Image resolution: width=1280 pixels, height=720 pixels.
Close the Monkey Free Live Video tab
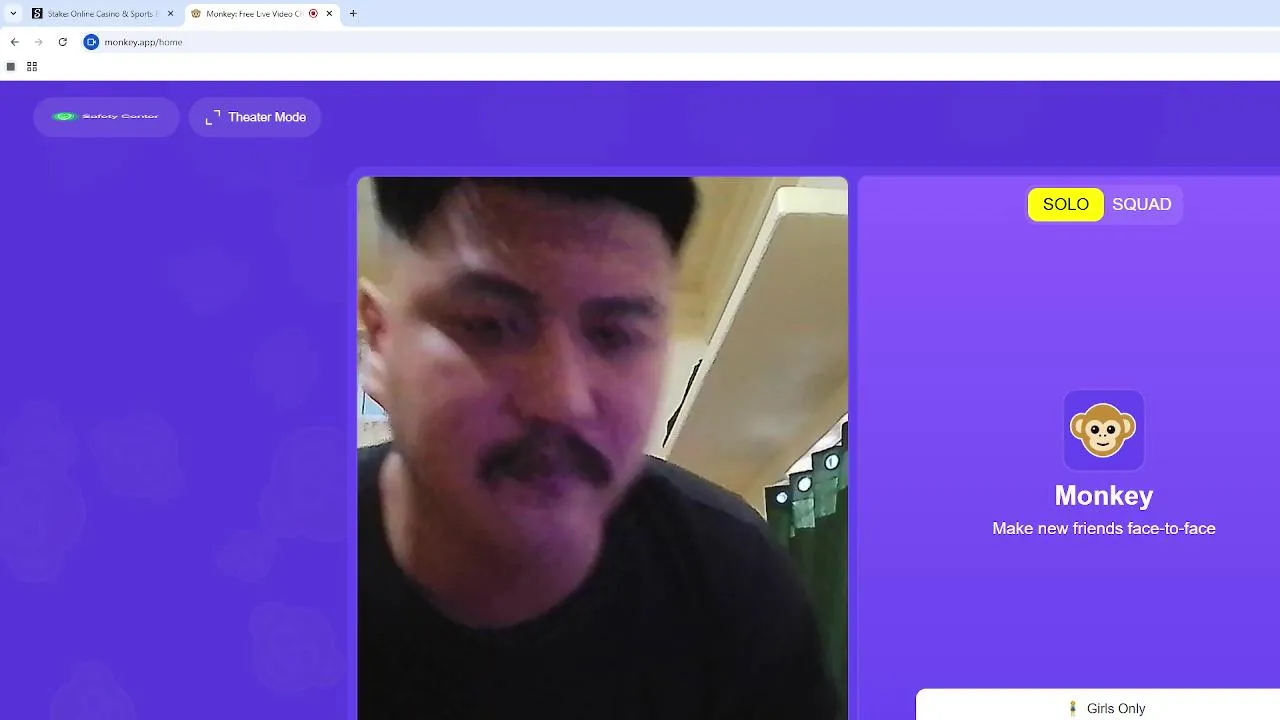pyautogui.click(x=329, y=14)
